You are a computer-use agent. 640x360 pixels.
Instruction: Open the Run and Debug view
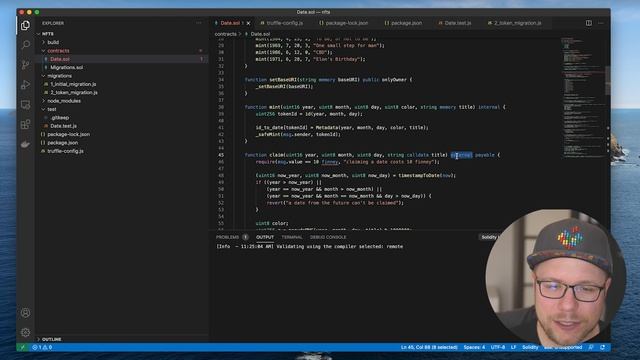tap(25, 84)
